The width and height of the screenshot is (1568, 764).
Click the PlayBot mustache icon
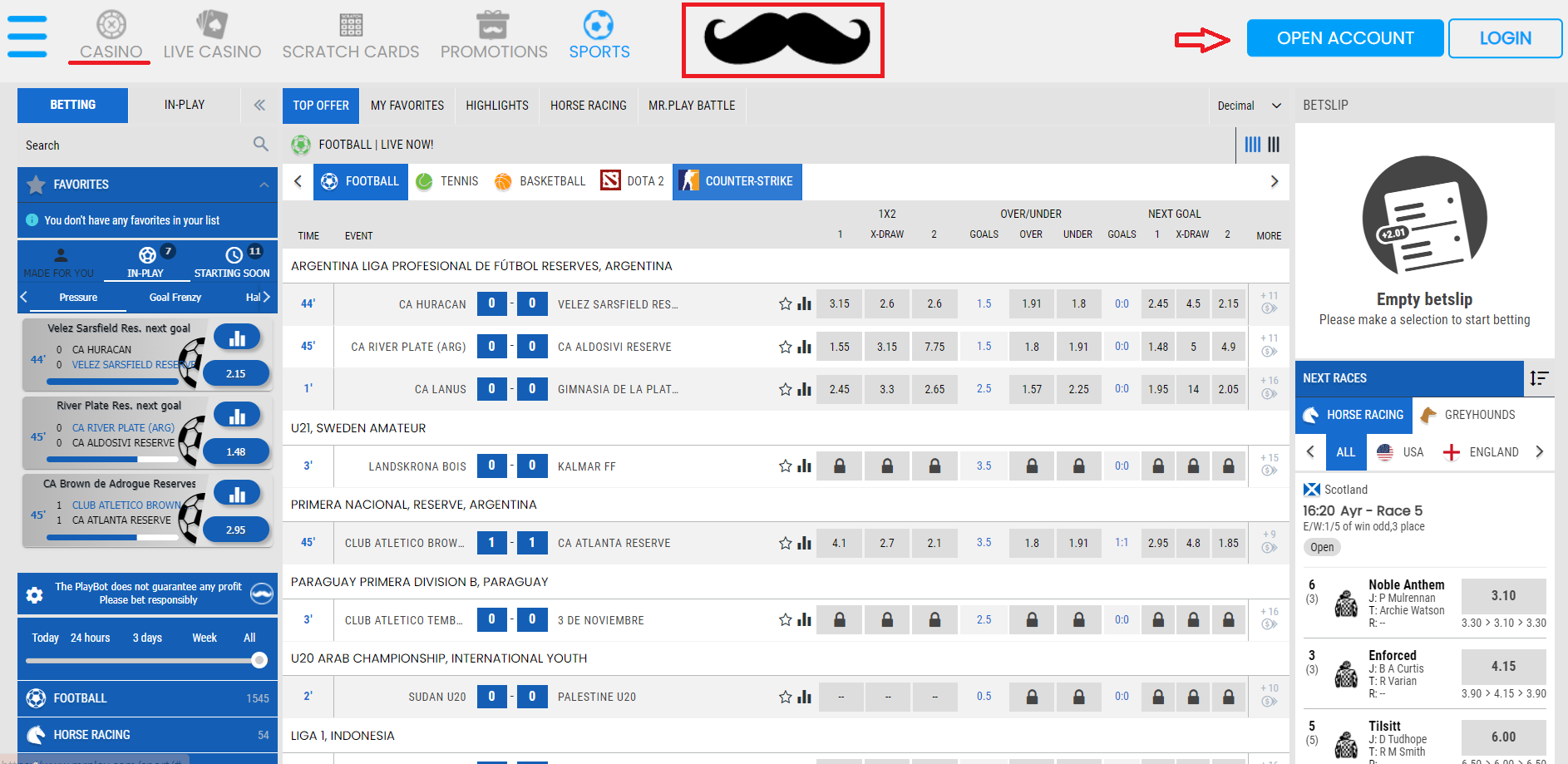pos(262,593)
